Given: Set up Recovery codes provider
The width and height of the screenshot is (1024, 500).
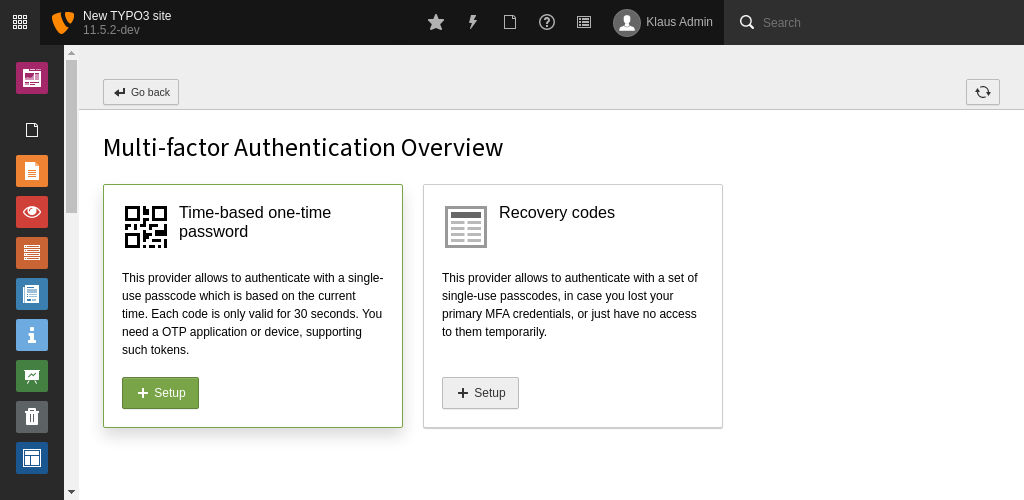Looking at the screenshot, I should [480, 393].
